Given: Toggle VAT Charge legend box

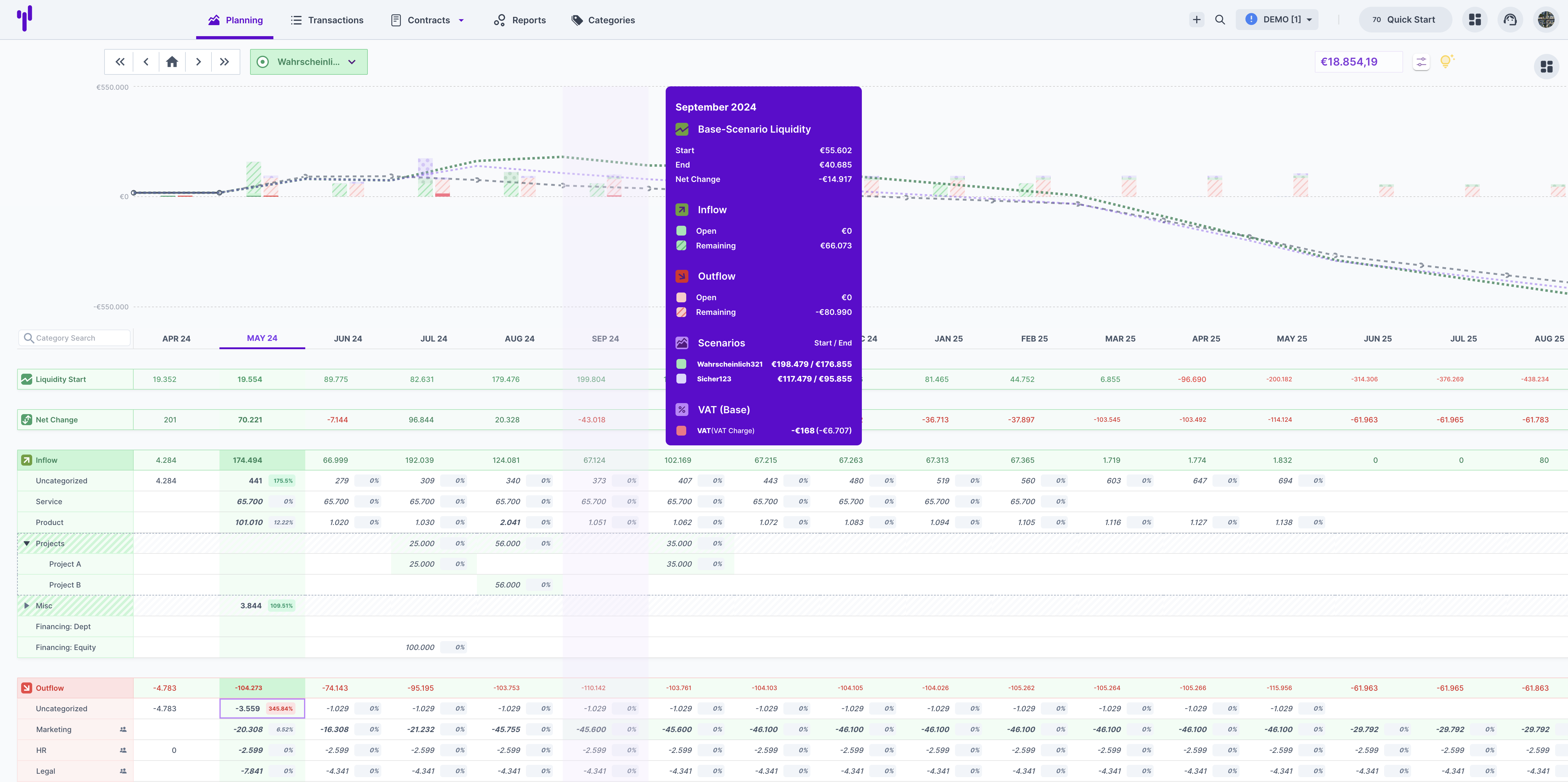Looking at the screenshot, I should 681,430.
